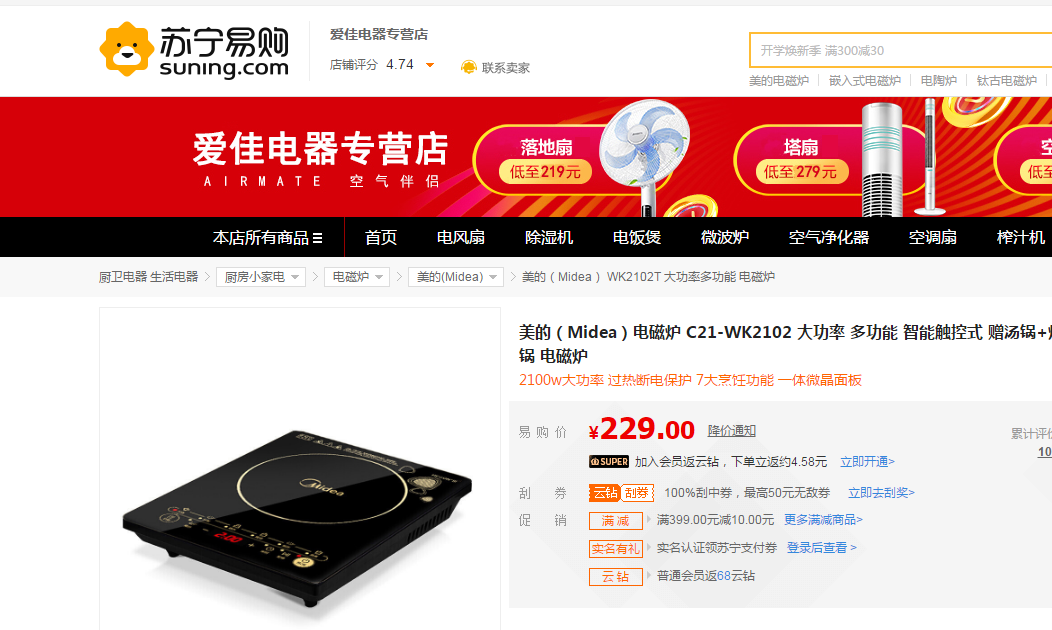Select 电风扇 in the navigation bar
The width and height of the screenshot is (1052, 630).
point(461,238)
